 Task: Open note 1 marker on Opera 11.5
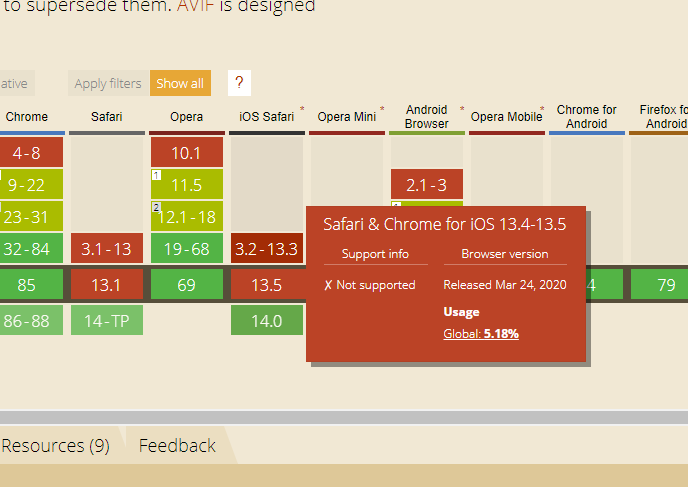156,175
